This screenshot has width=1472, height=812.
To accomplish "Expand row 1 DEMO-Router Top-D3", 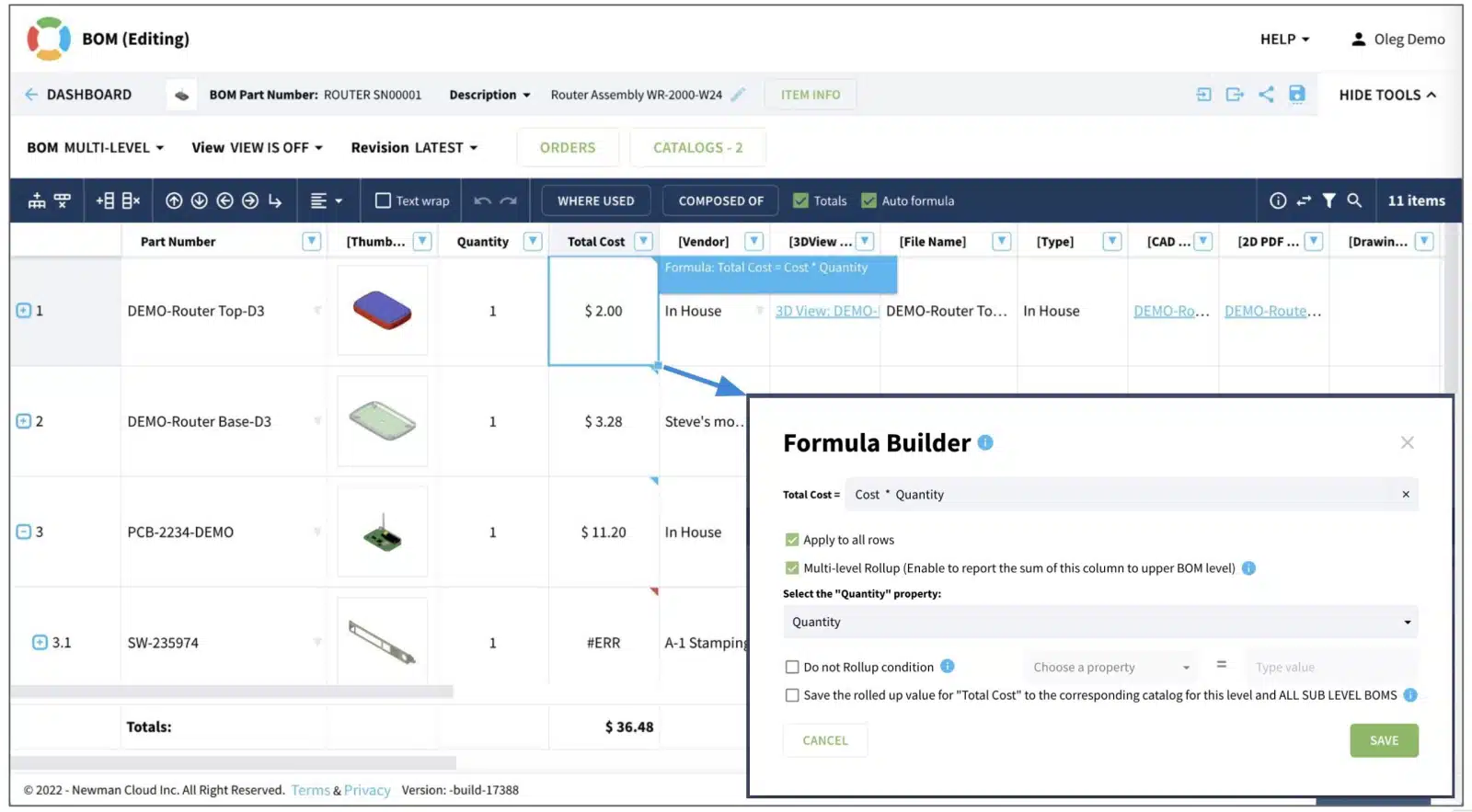I will point(24,311).
